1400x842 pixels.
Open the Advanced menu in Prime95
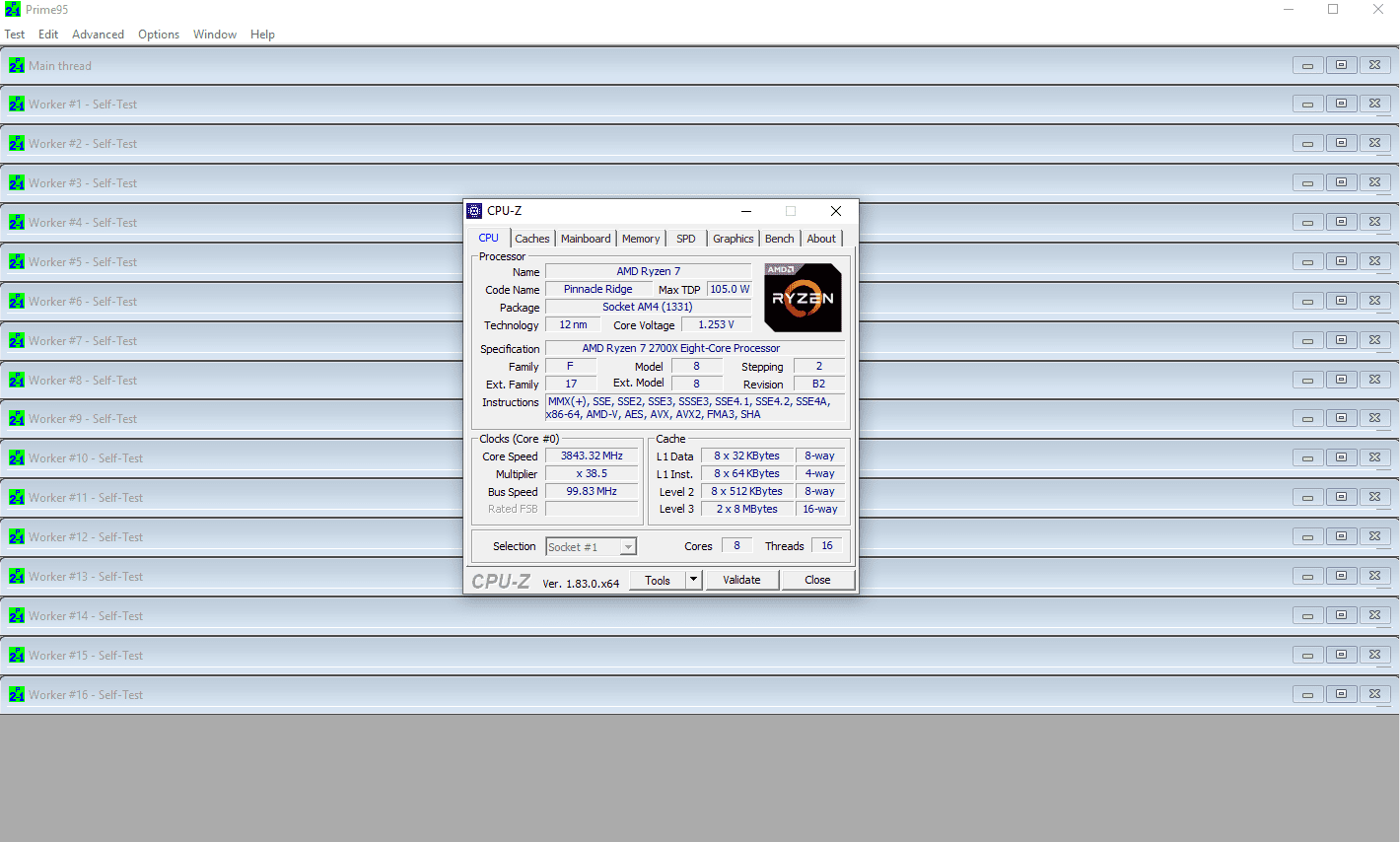98,34
